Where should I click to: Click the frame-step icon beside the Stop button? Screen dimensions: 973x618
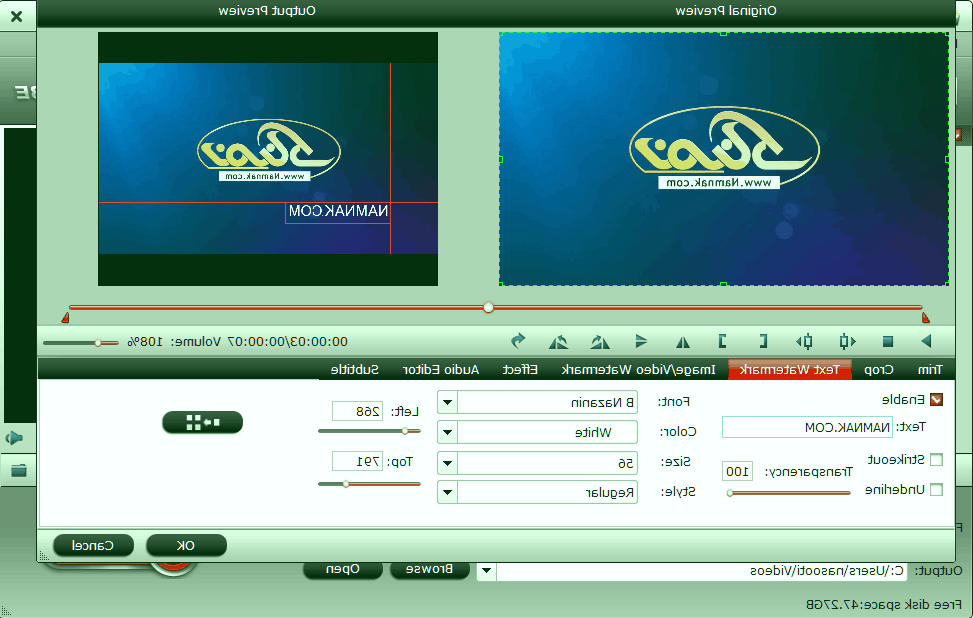[848, 341]
